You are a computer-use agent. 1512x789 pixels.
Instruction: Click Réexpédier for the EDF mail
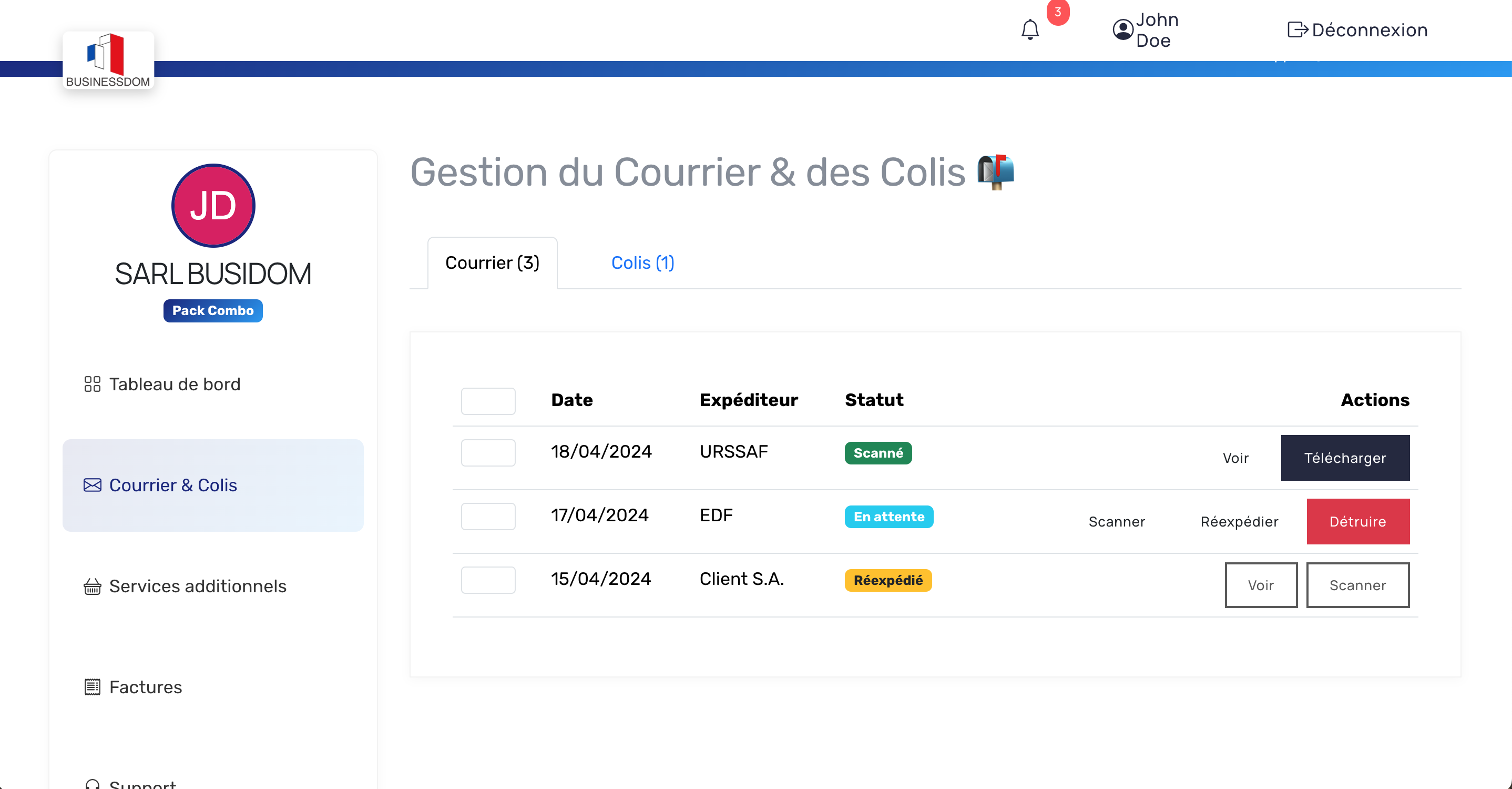[x=1239, y=521]
